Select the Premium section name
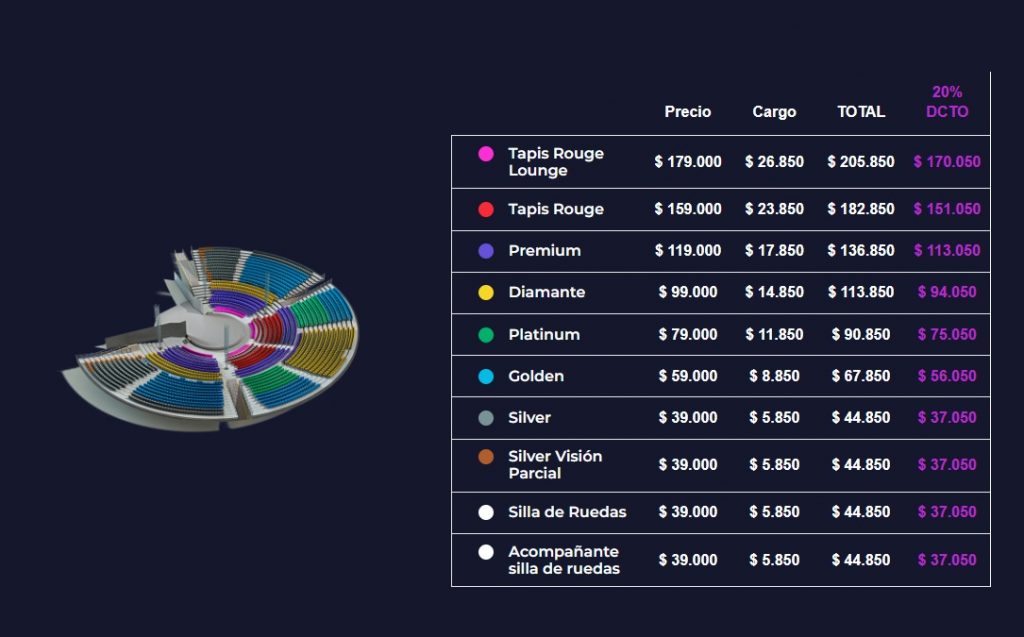The height and width of the screenshot is (637, 1024). pos(544,251)
